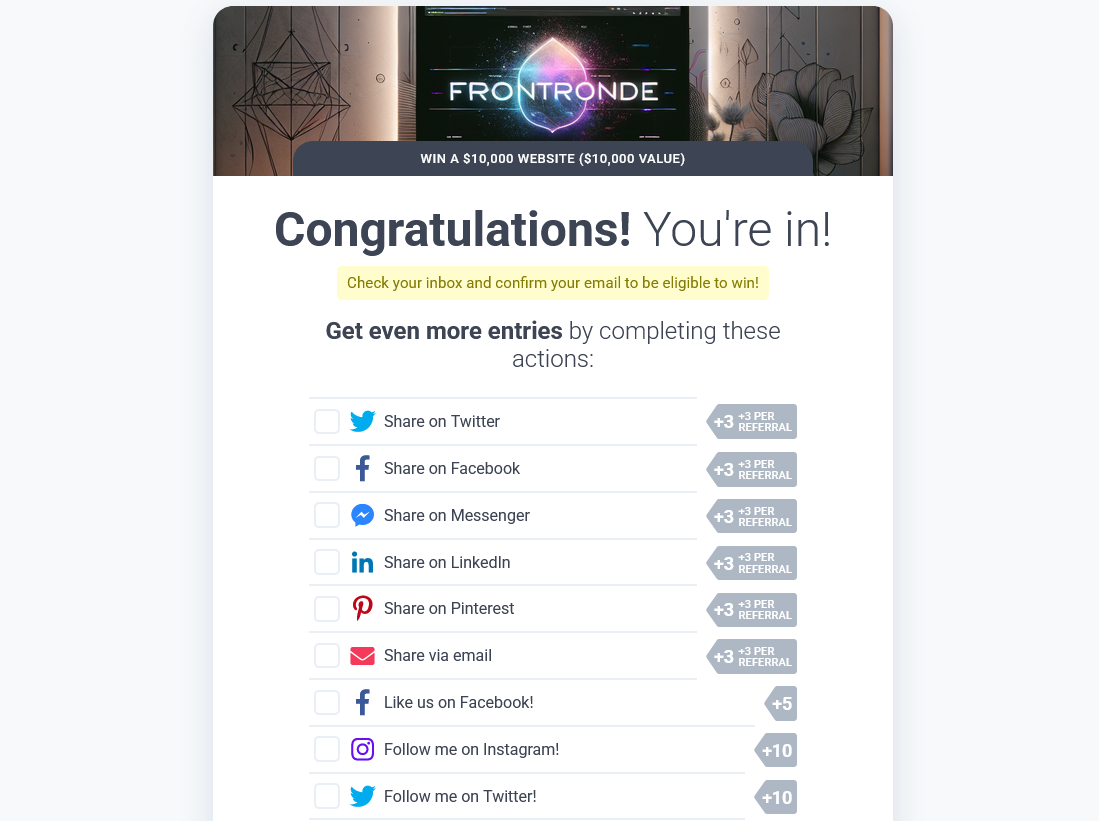The height and width of the screenshot is (821, 1099).
Task: Click the Instagram icon beside Follow me
Action: coord(362,750)
